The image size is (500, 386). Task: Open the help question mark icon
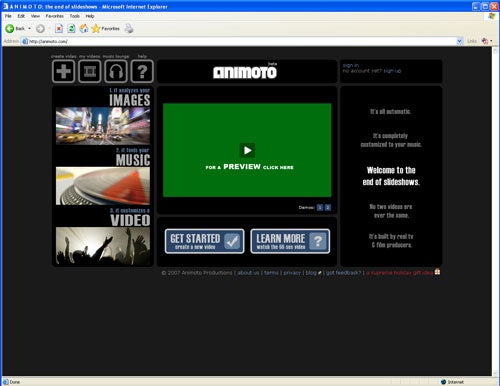point(142,71)
